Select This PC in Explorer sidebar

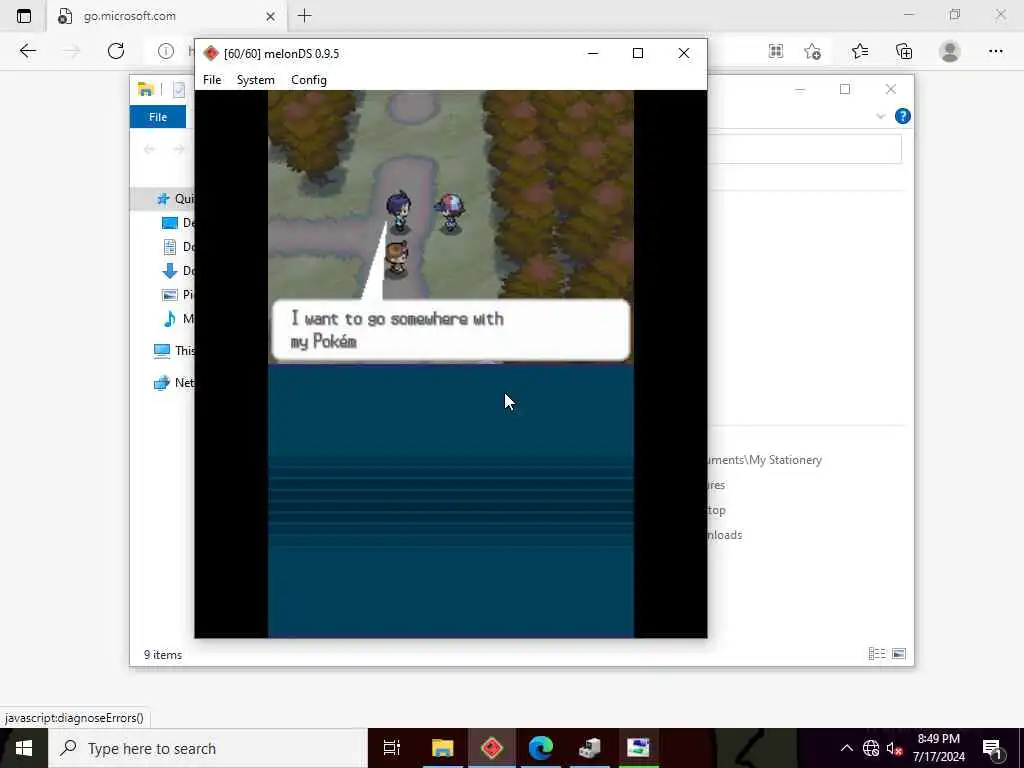pyautogui.click(x=174, y=351)
